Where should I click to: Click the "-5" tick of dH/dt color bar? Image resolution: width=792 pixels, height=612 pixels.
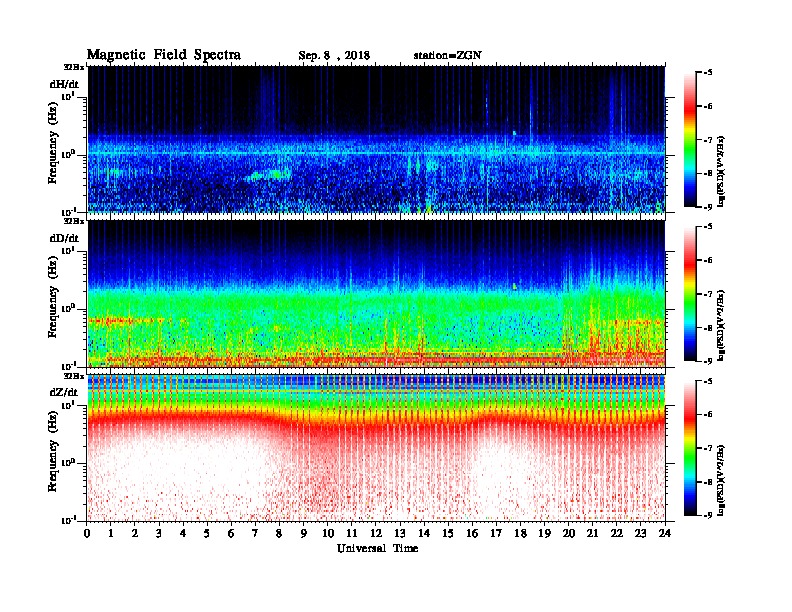708,73
